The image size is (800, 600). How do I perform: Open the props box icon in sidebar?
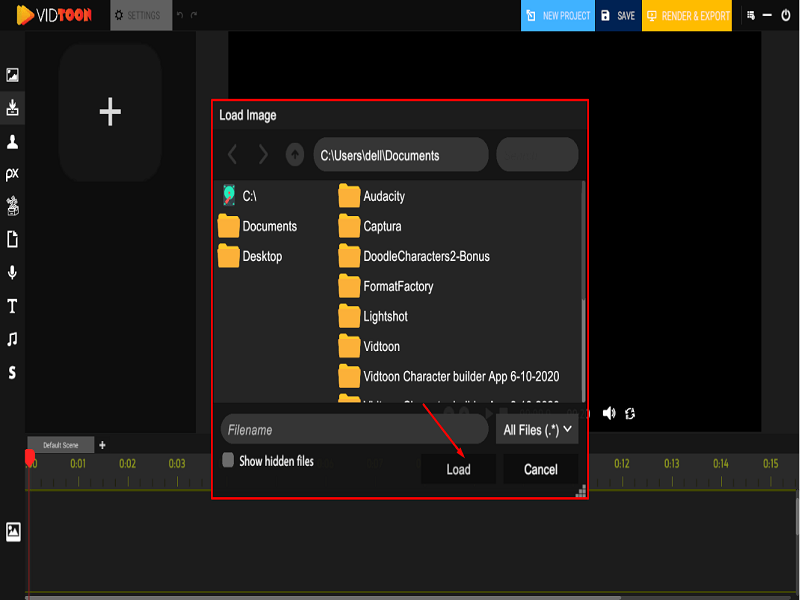(x=12, y=206)
